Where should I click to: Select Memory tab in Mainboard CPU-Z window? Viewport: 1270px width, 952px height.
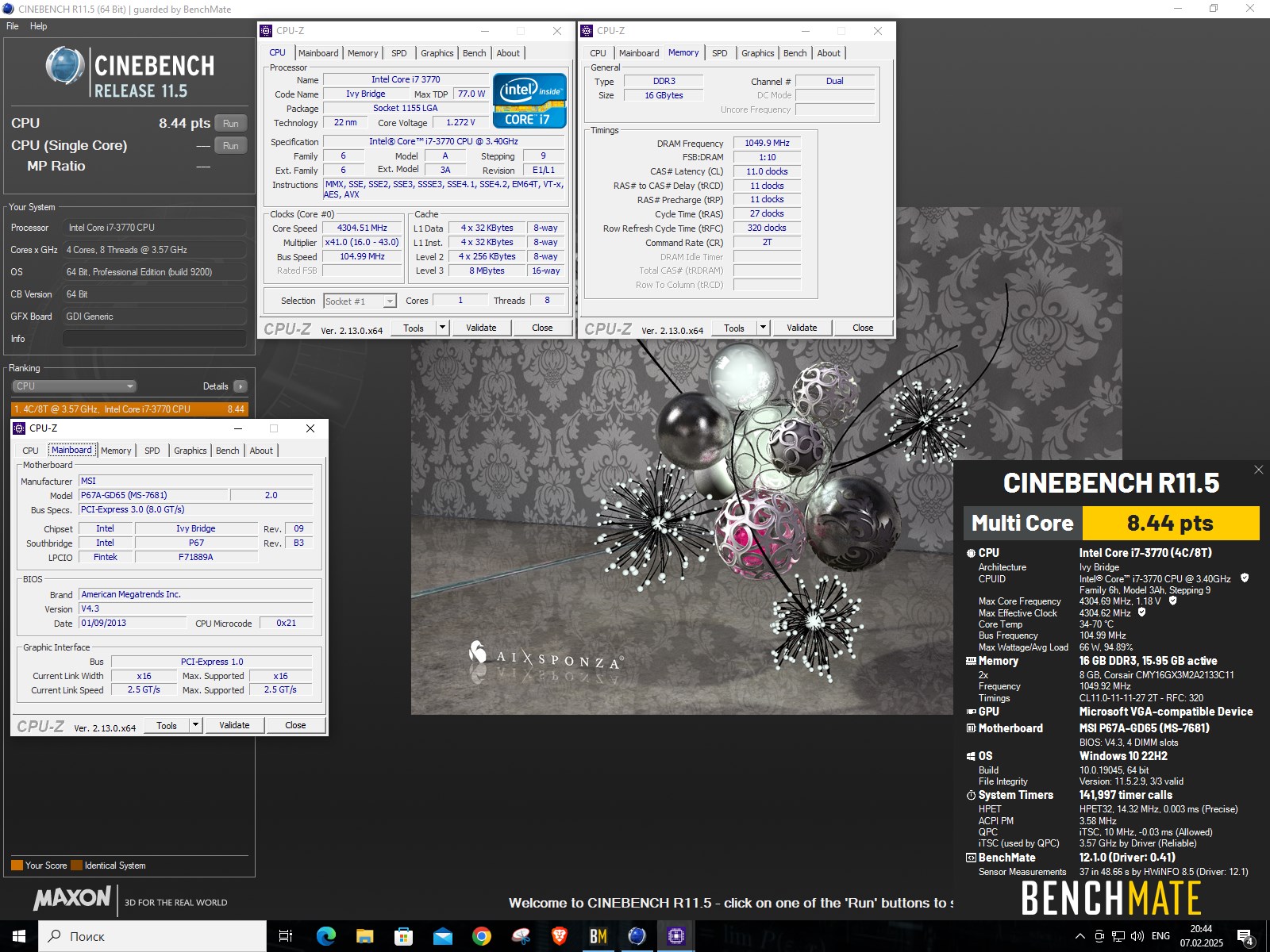pyautogui.click(x=116, y=451)
